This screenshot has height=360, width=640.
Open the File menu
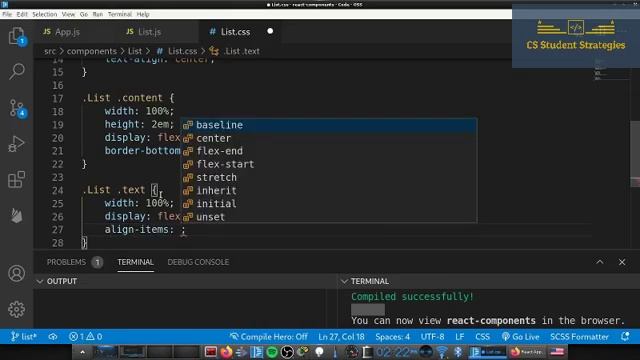7,14
